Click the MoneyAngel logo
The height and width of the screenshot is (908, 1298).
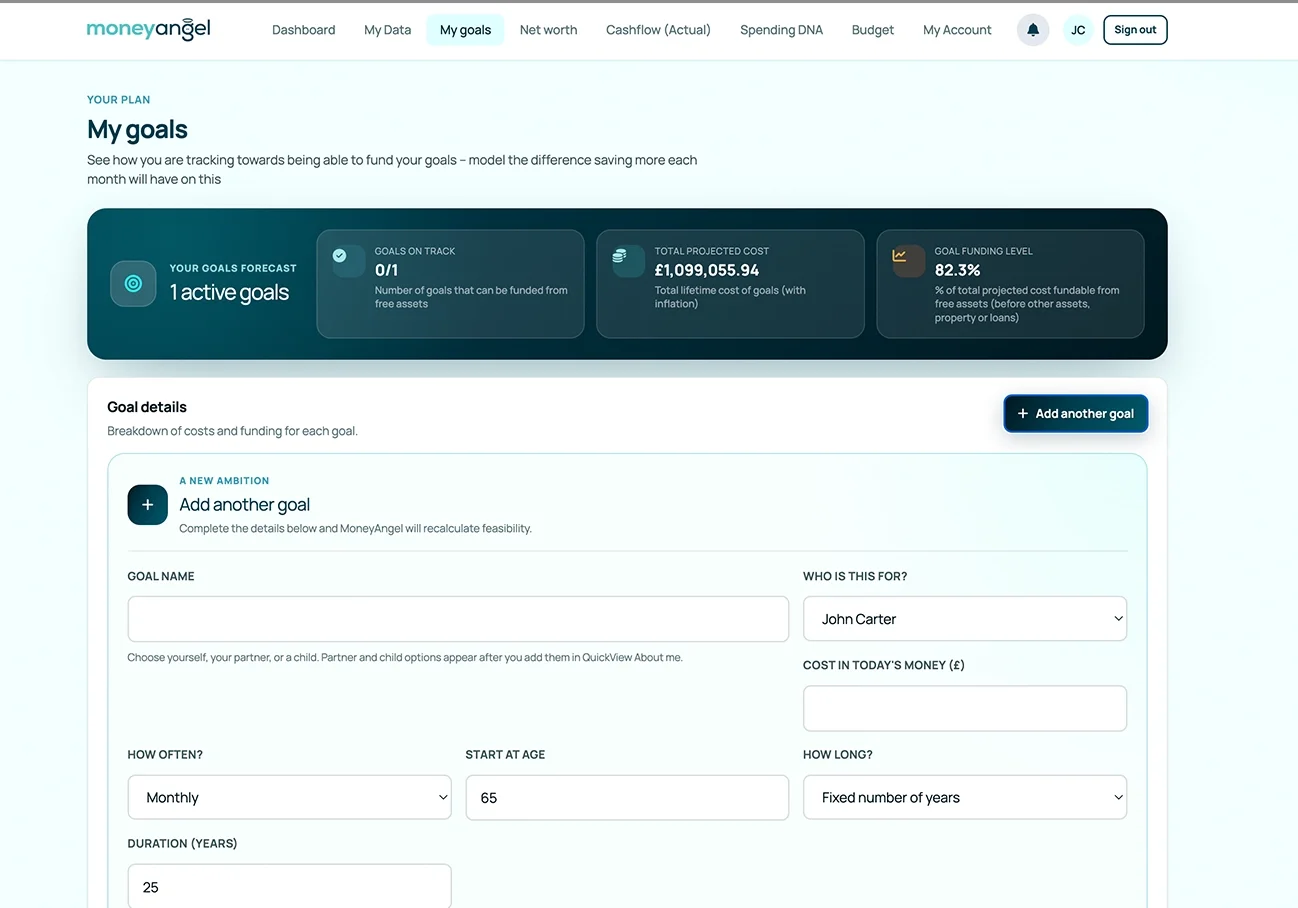(149, 29)
